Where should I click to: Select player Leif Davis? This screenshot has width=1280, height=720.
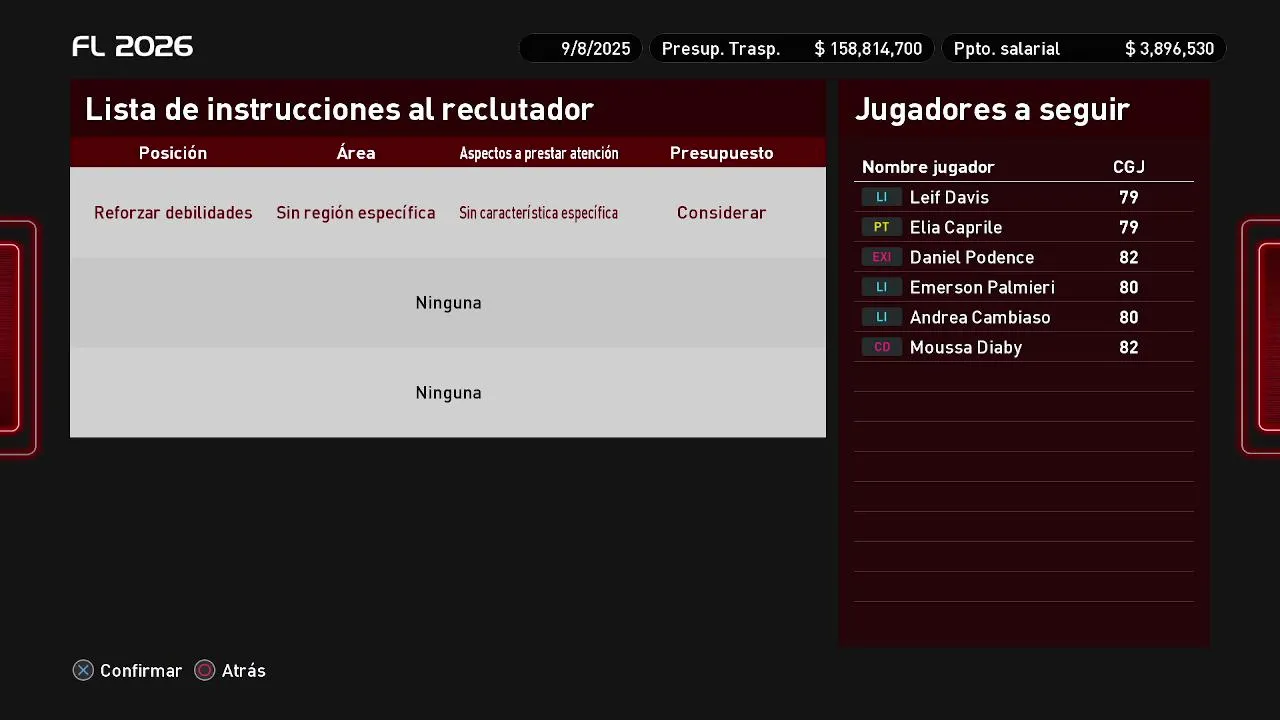coord(949,197)
